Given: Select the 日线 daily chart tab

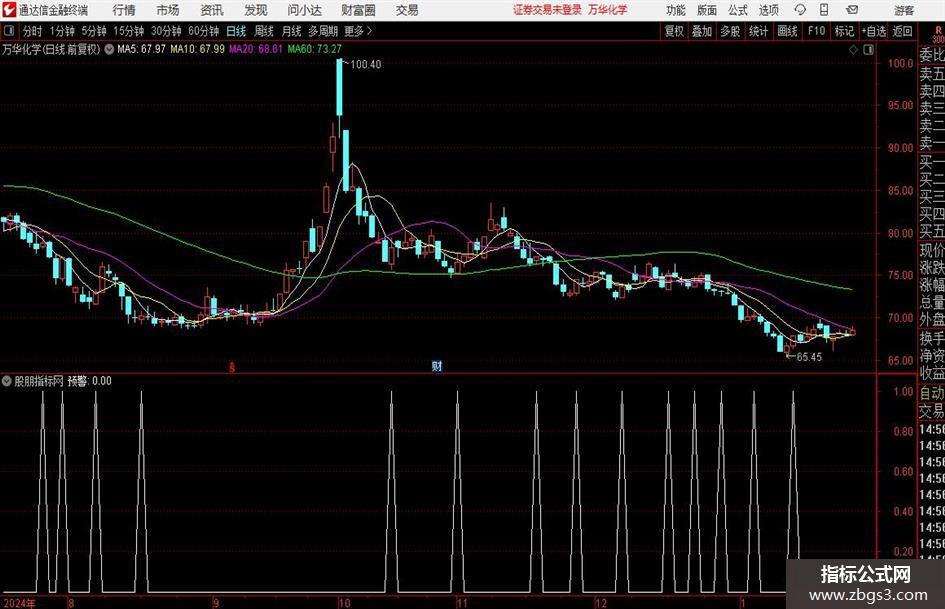Looking at the screenshot, I should pos(236,31).
